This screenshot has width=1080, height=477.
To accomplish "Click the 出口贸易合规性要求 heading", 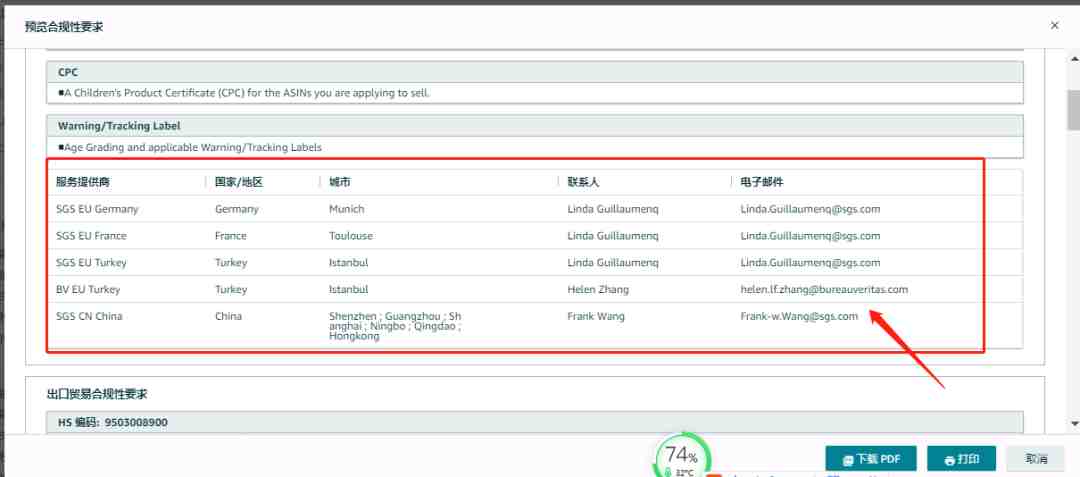I will pyautogui.click(x=97, y=394).
